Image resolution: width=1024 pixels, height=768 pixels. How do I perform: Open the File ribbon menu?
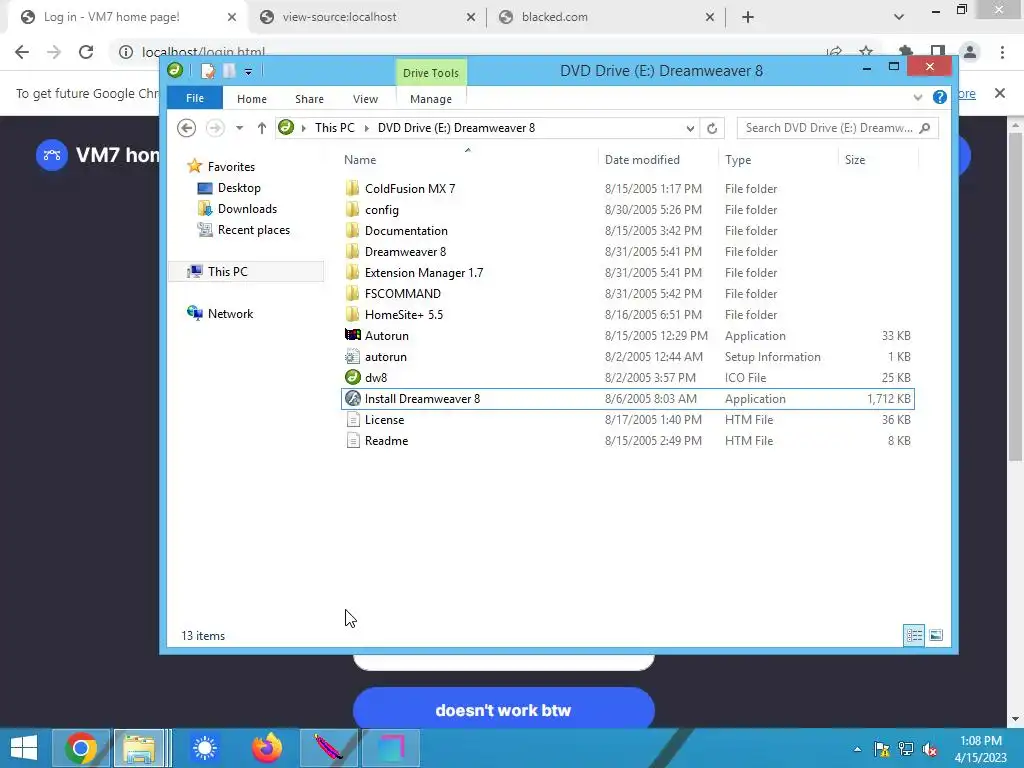[195, 98]
